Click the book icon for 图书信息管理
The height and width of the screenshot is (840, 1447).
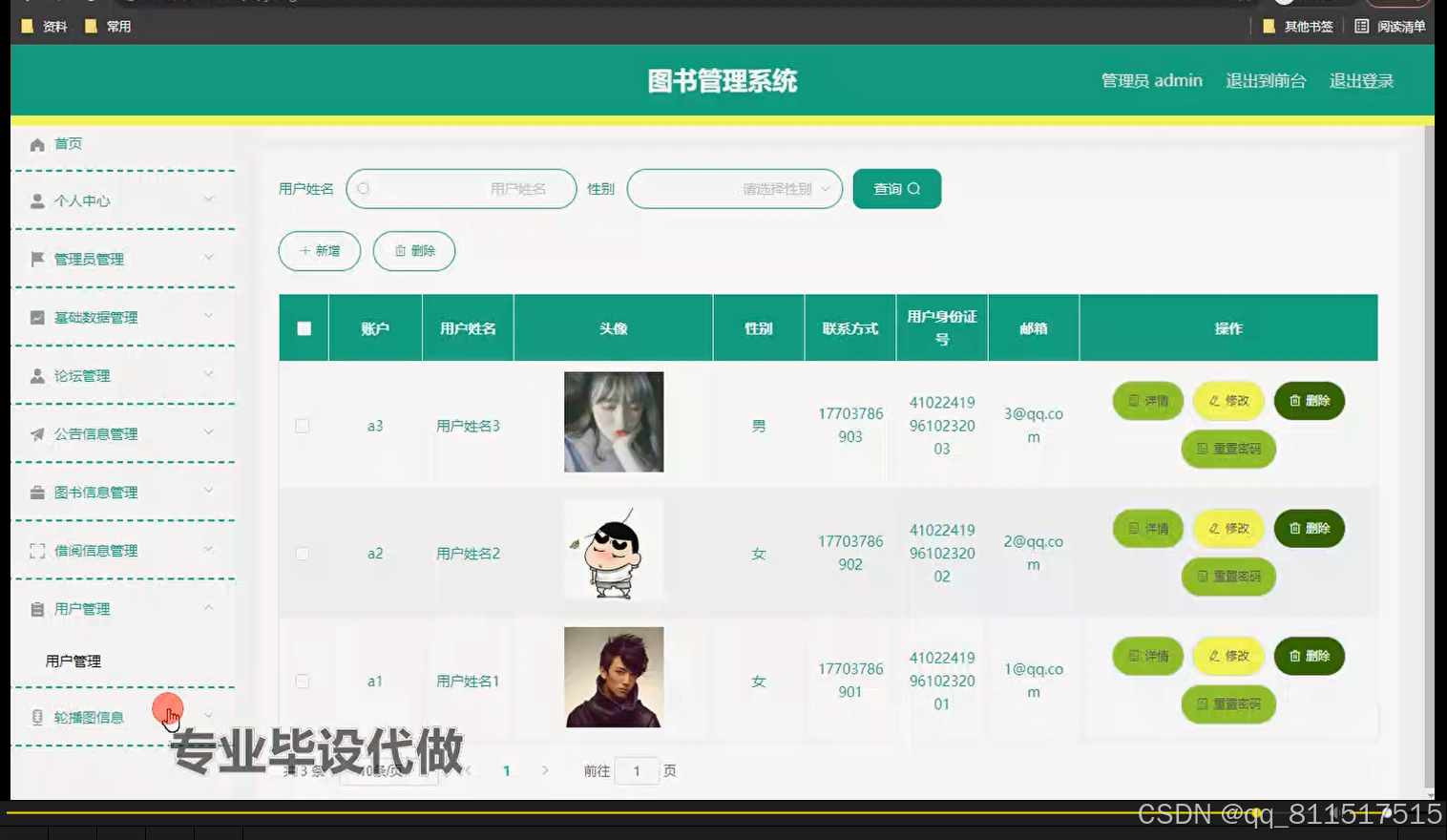click(x=36, y=492)
